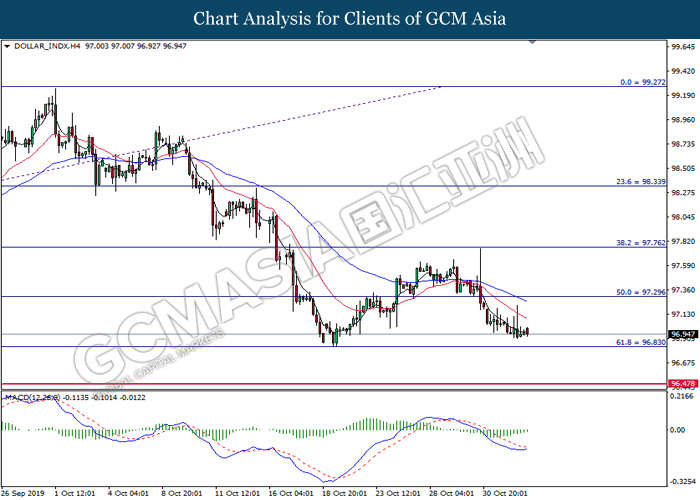The image size is (700, 500).
Task: Click the 16 Oct 04:01 time label
Action: (291, 493)
